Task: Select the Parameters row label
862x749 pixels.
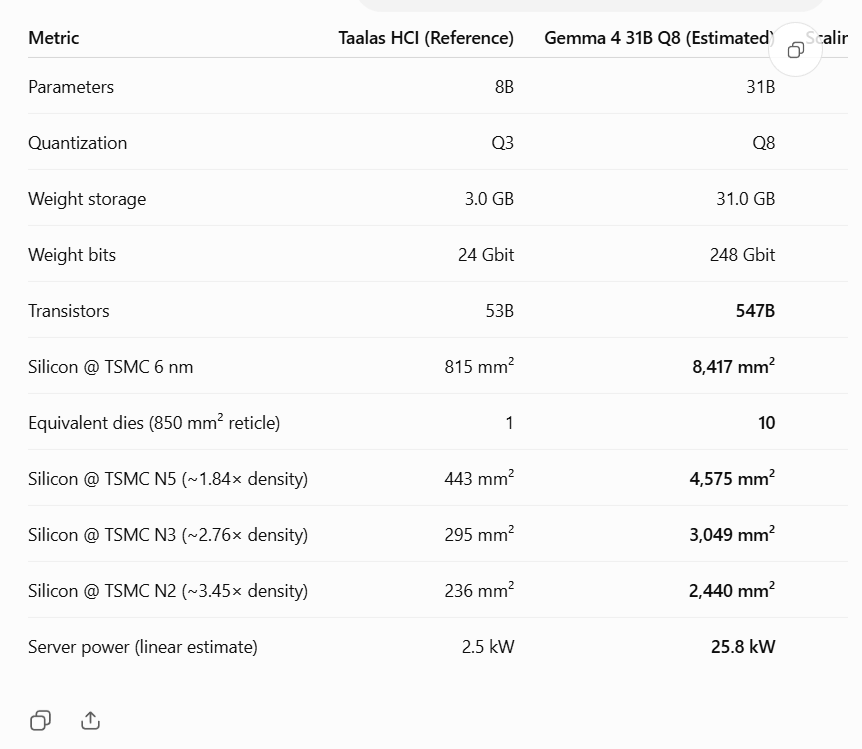Action: 71,87
